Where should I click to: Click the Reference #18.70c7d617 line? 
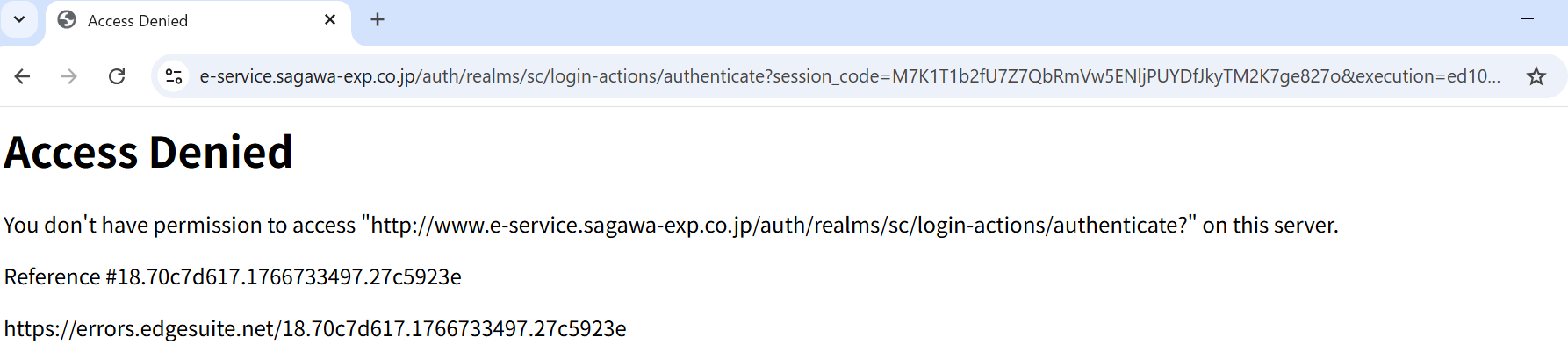[x=233, y=277]
